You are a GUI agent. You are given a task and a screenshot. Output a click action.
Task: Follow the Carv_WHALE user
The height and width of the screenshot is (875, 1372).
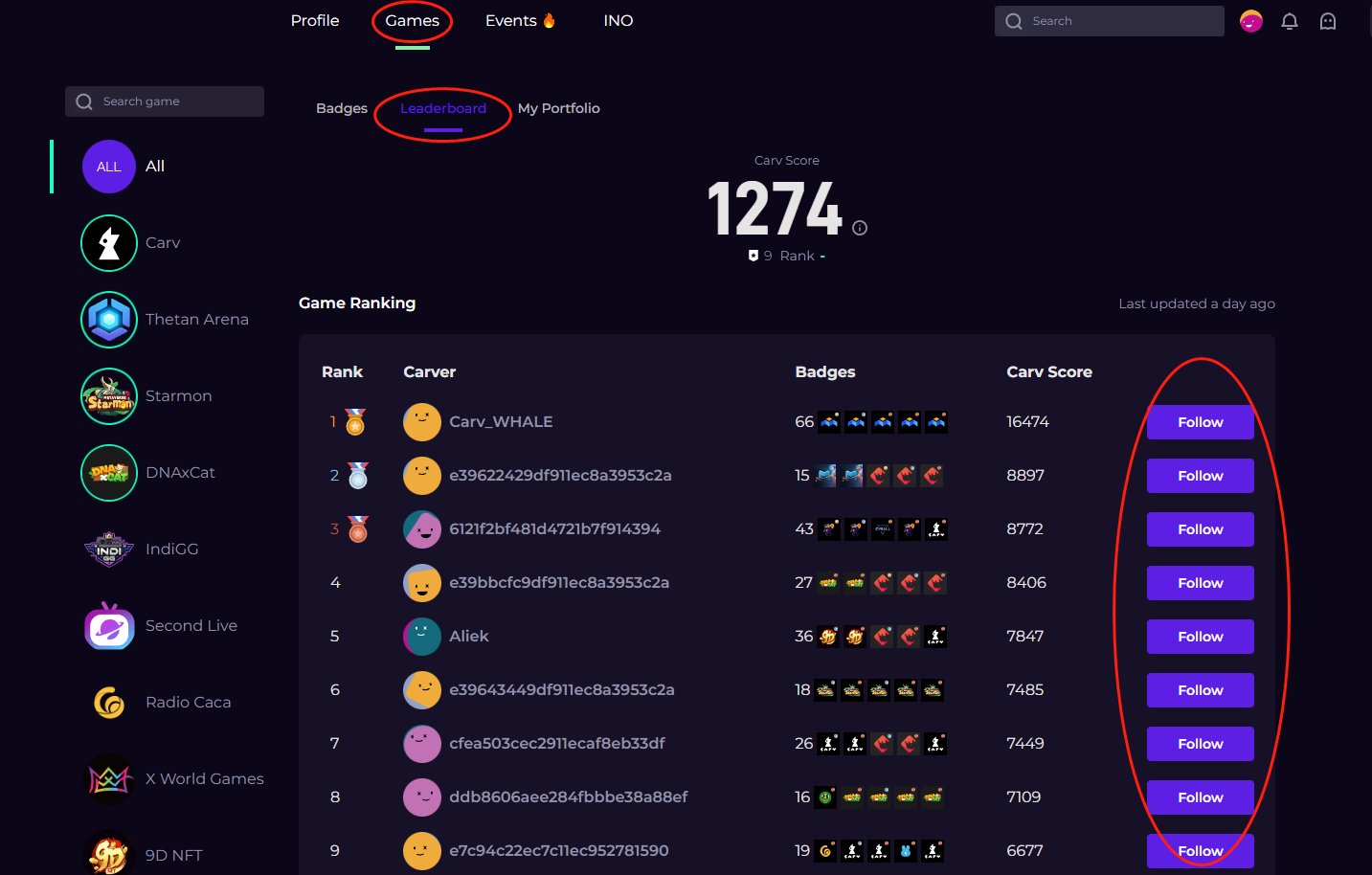coord(1200,422)
